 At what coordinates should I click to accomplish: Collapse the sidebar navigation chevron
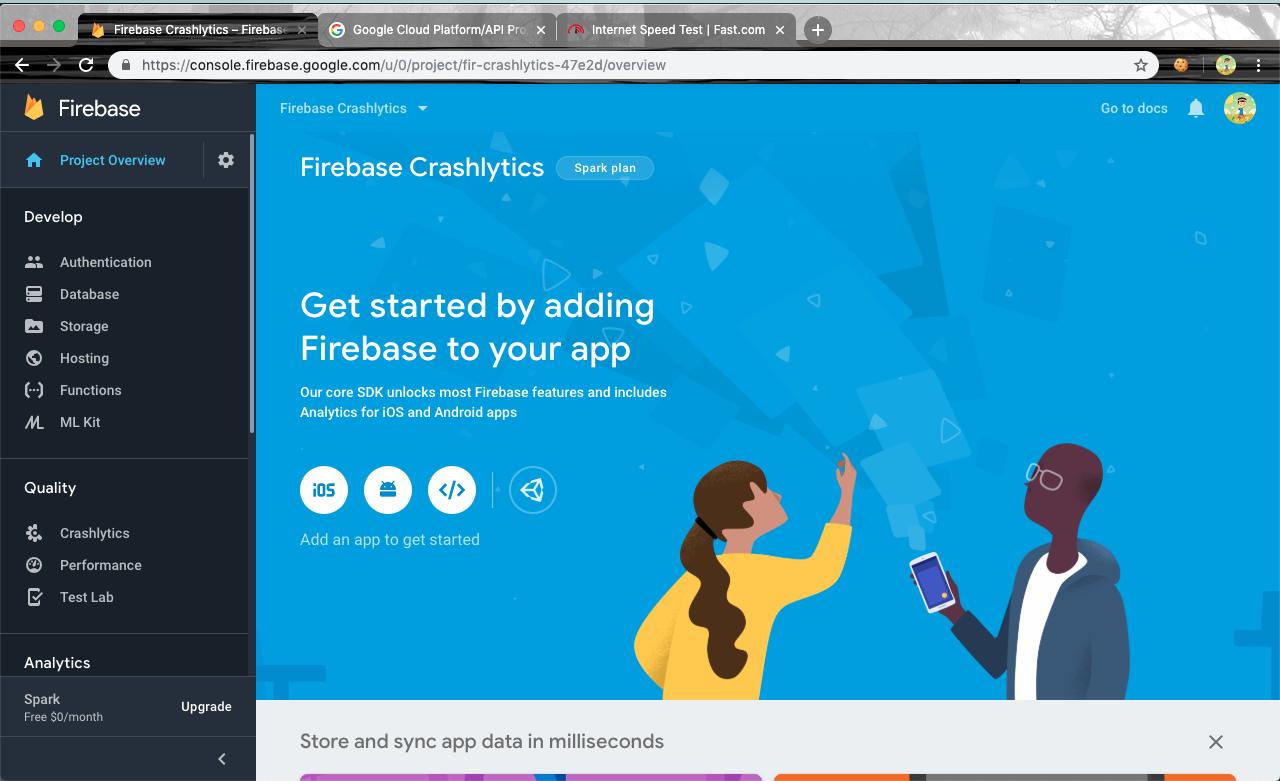pyautogui.click(x=222, y=759)
